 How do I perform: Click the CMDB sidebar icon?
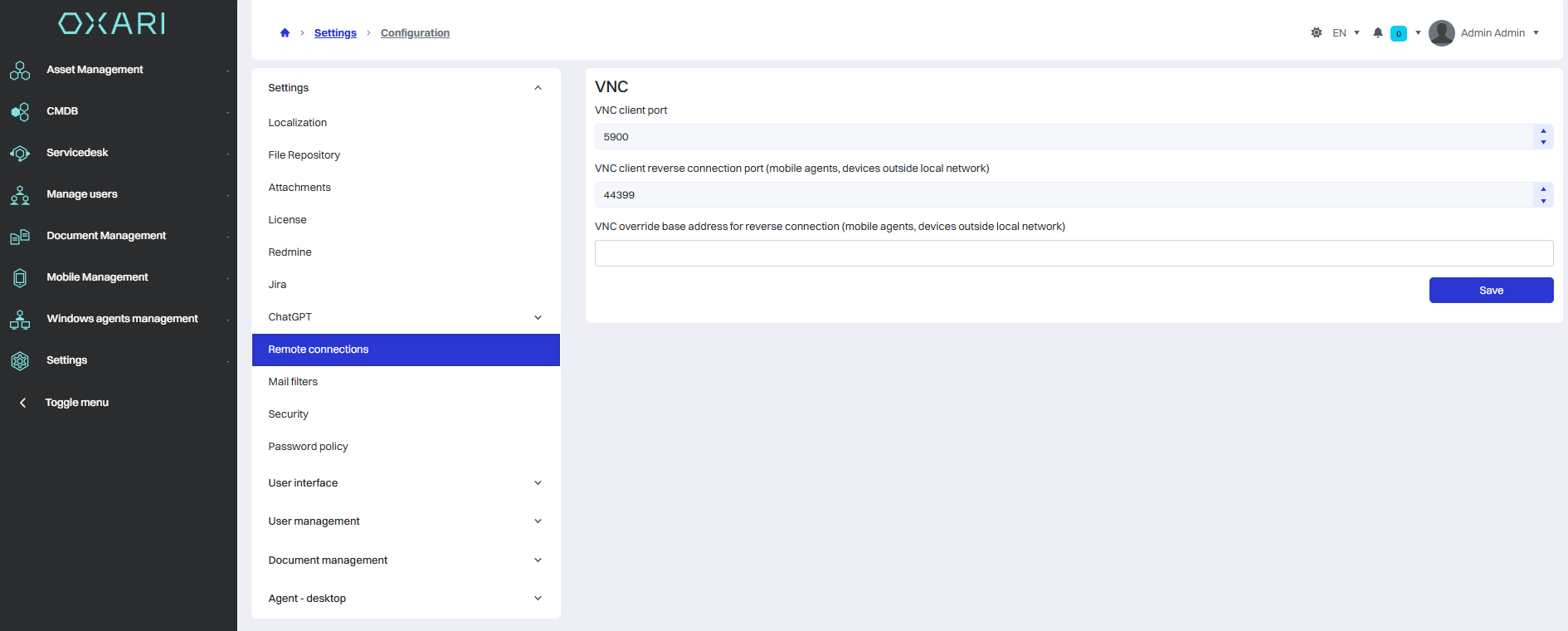[x=20, y=112]
